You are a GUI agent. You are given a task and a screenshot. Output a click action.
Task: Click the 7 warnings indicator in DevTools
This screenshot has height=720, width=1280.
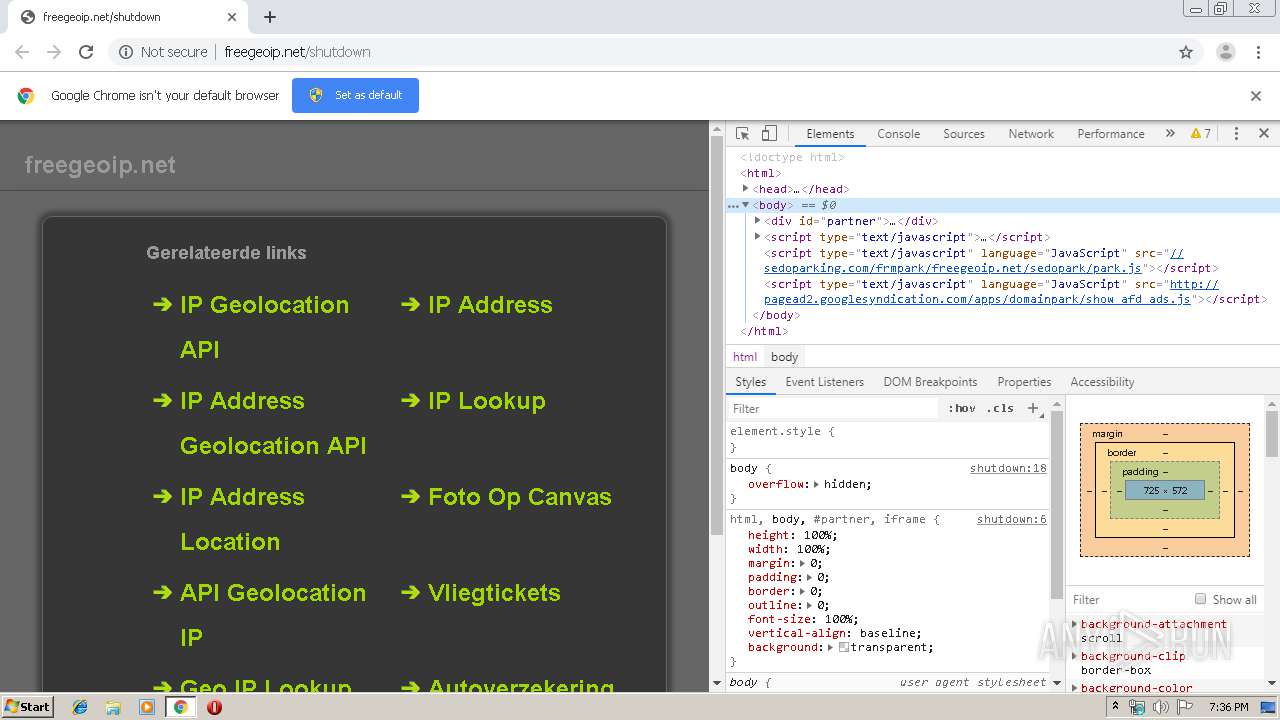click(x=1201, y=133)
